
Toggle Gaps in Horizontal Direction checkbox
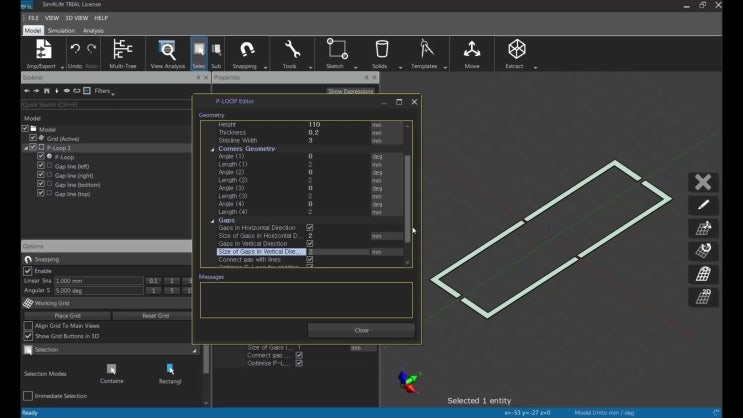pos(310,228)
